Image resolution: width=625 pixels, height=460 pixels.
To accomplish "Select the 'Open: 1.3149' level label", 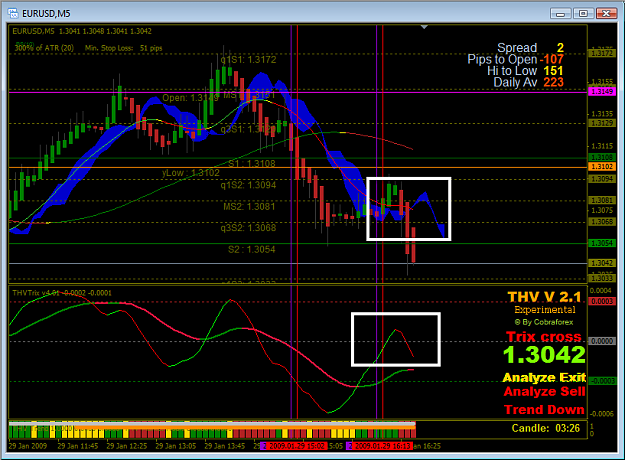I will 191,98.
